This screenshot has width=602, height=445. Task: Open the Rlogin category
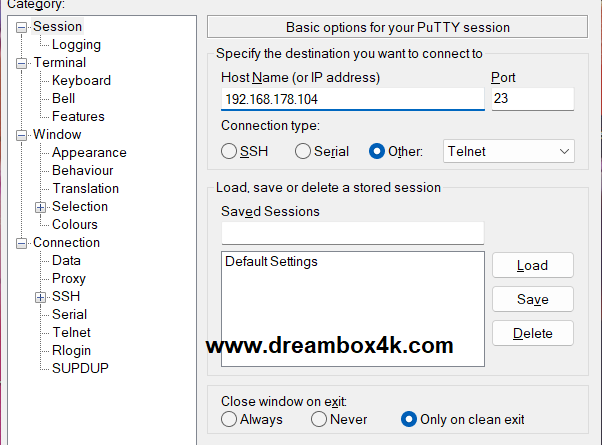[71, 351]
